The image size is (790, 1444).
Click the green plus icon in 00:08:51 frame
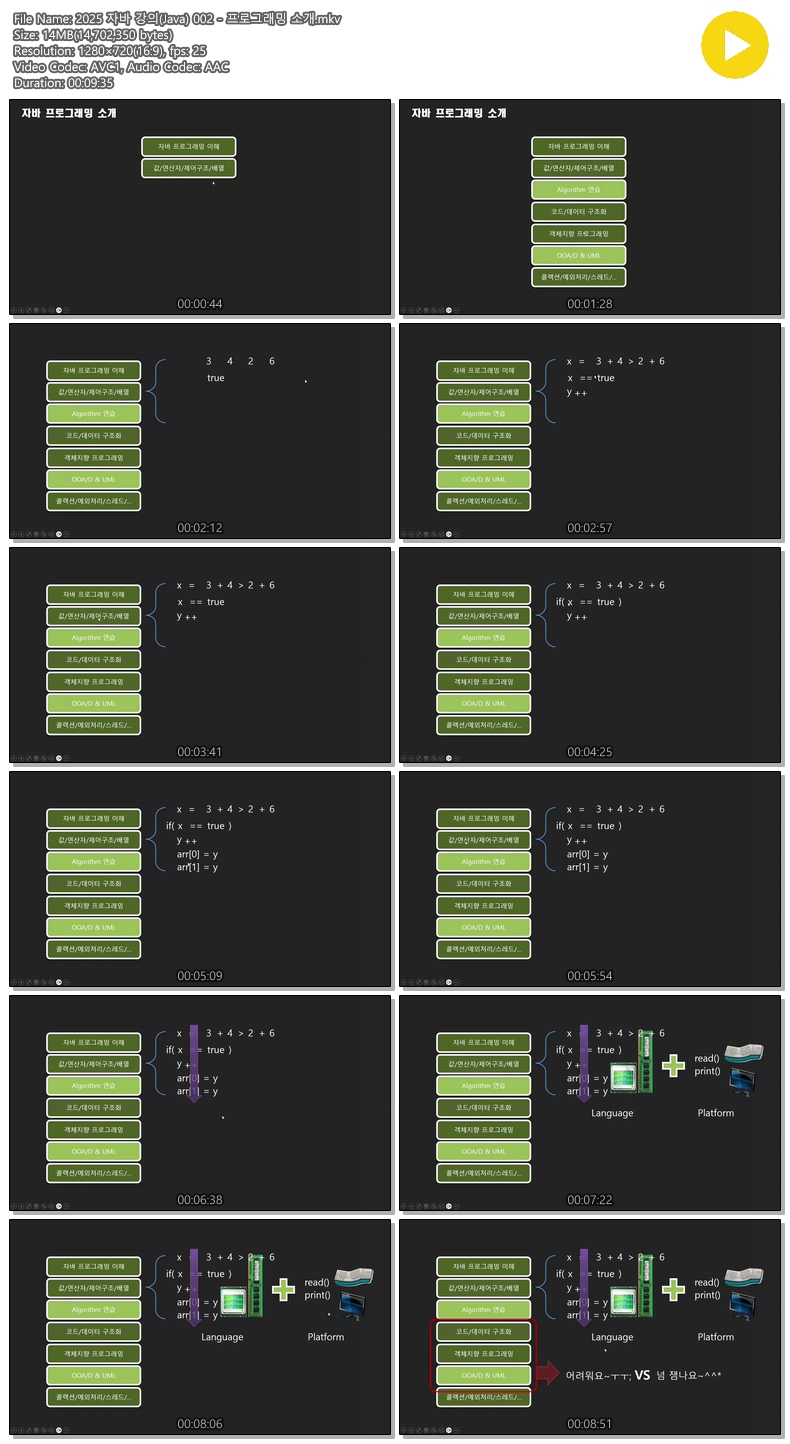coord(674,1288)
